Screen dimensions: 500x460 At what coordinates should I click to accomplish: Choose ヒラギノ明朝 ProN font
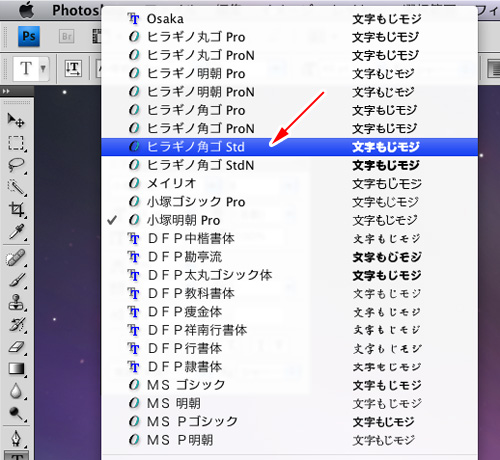(x=289, y=92)
